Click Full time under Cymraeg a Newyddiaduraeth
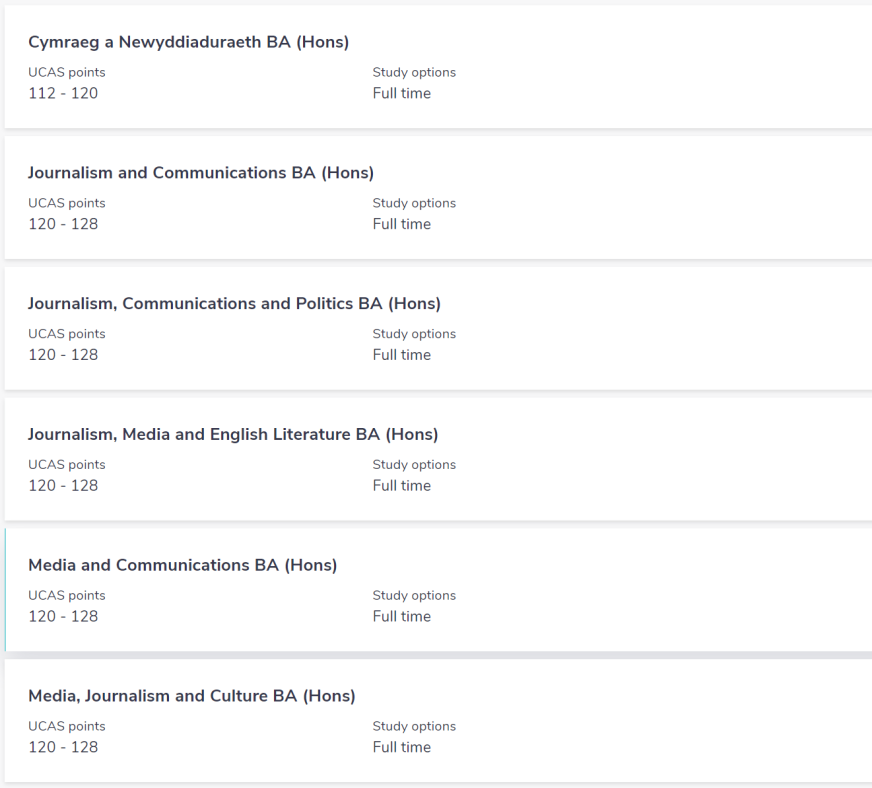This screenshot has width=872, height=788. [x=402, y=94]
